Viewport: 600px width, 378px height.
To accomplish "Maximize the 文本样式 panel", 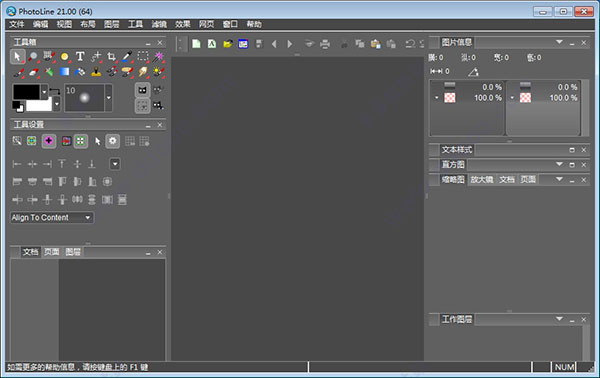I will [572, 150].
